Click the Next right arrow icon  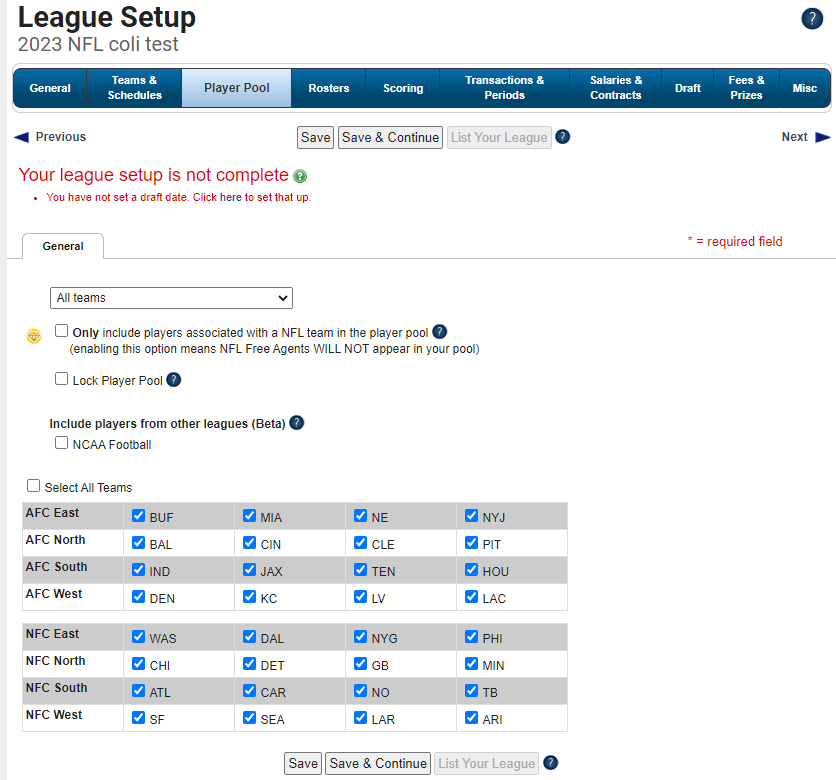[823, 137]
